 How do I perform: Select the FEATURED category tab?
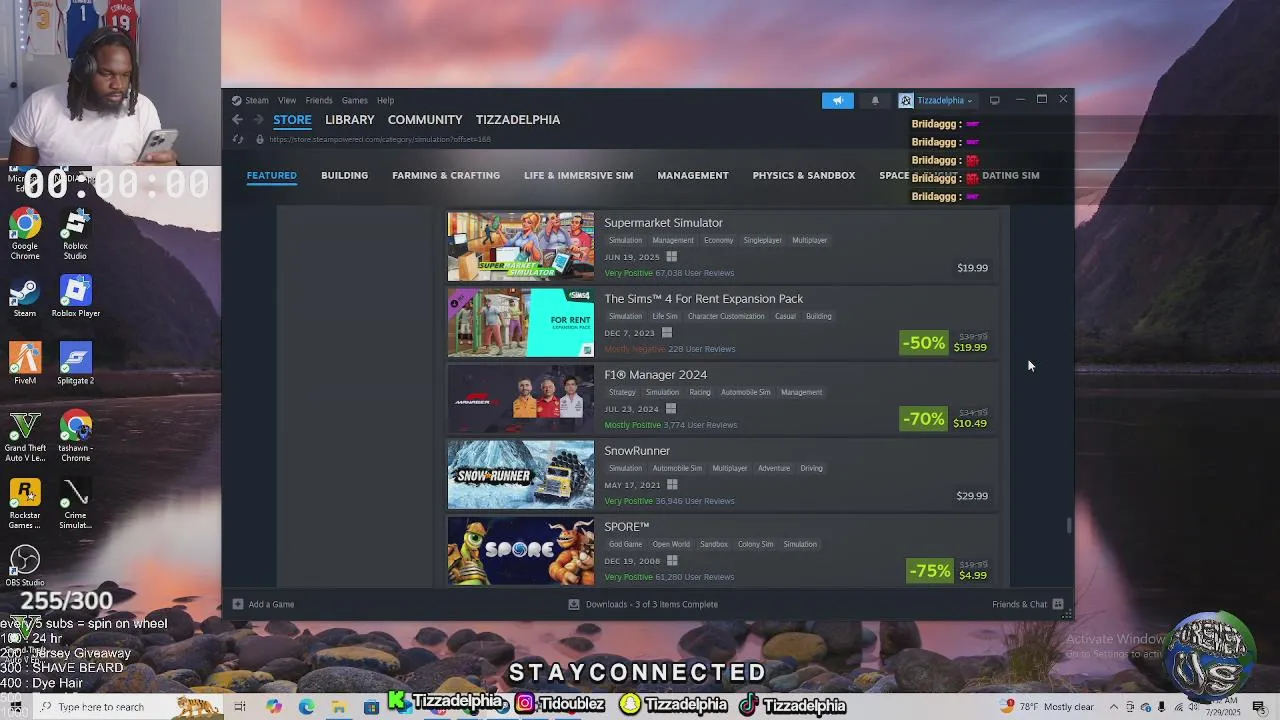[x=272, y=175]
